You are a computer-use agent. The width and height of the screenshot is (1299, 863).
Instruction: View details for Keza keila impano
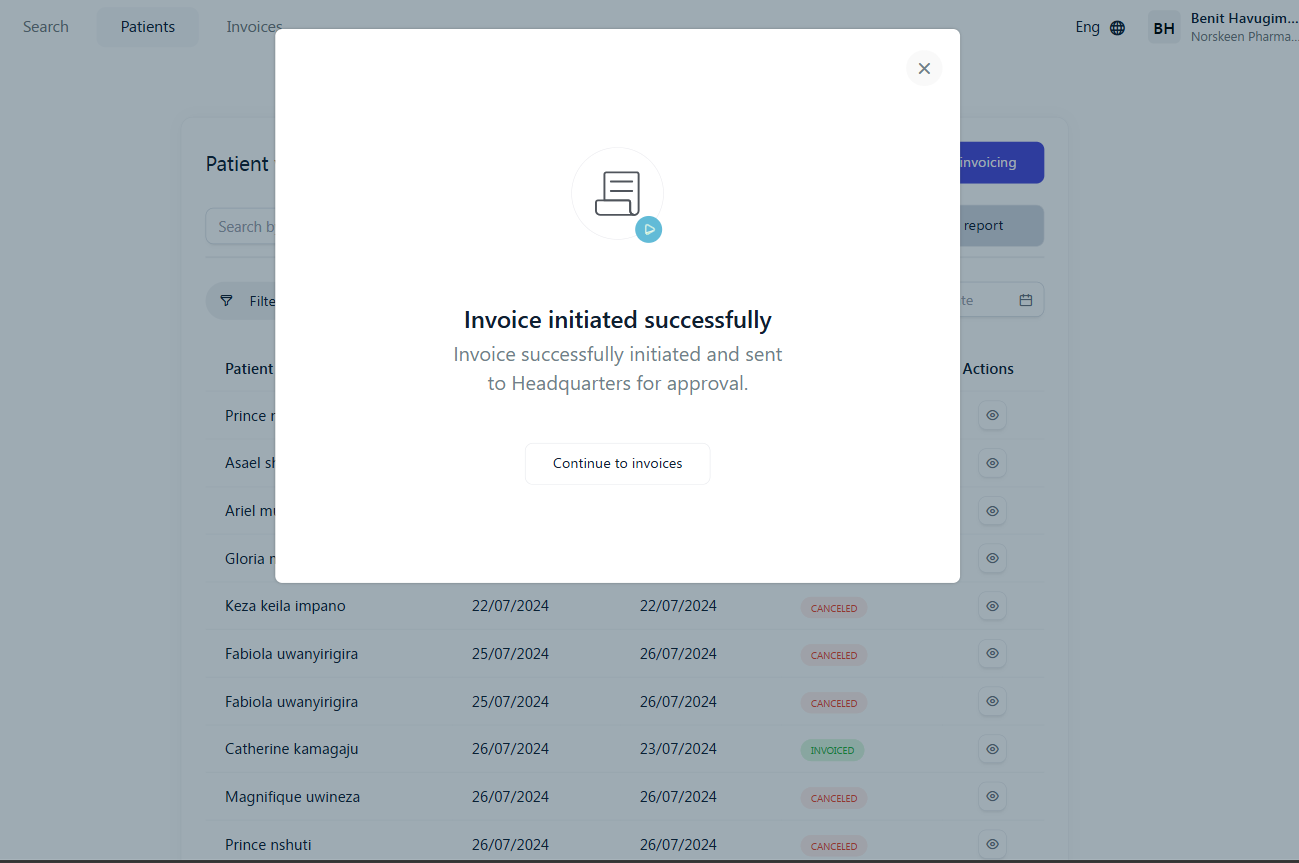click(x=992, y=606)
